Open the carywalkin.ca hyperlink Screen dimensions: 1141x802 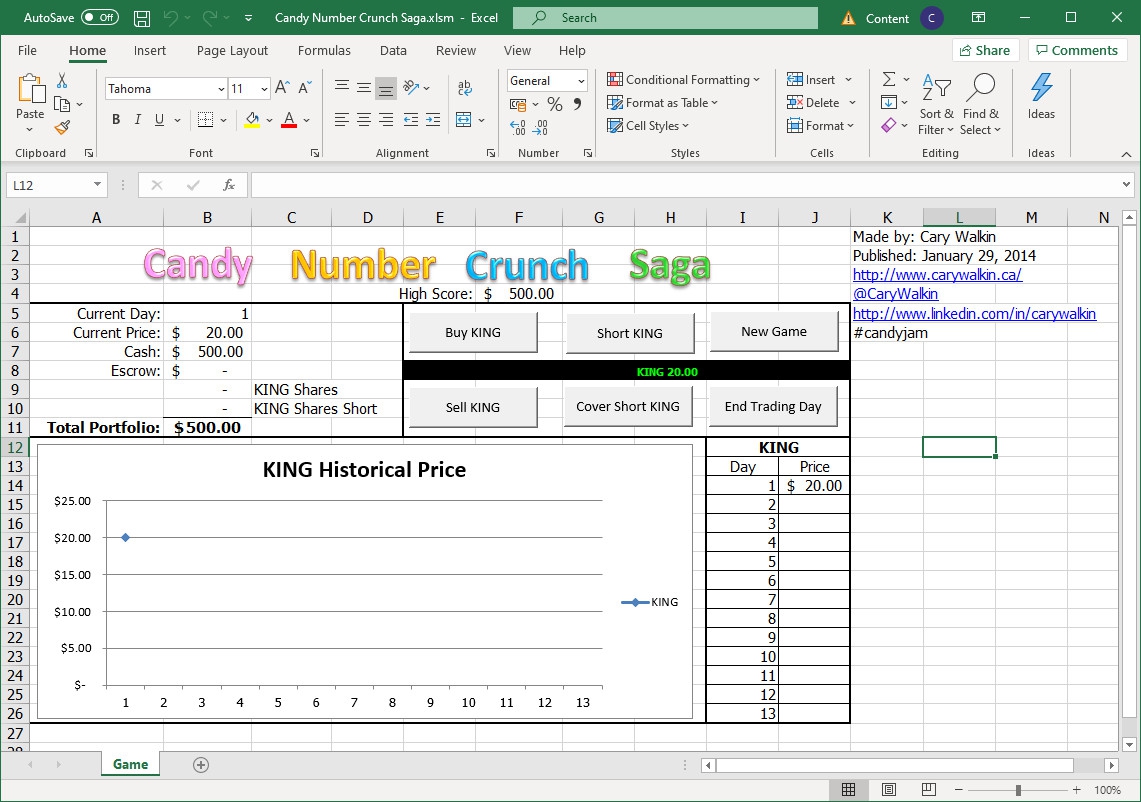tap(937, 275)
